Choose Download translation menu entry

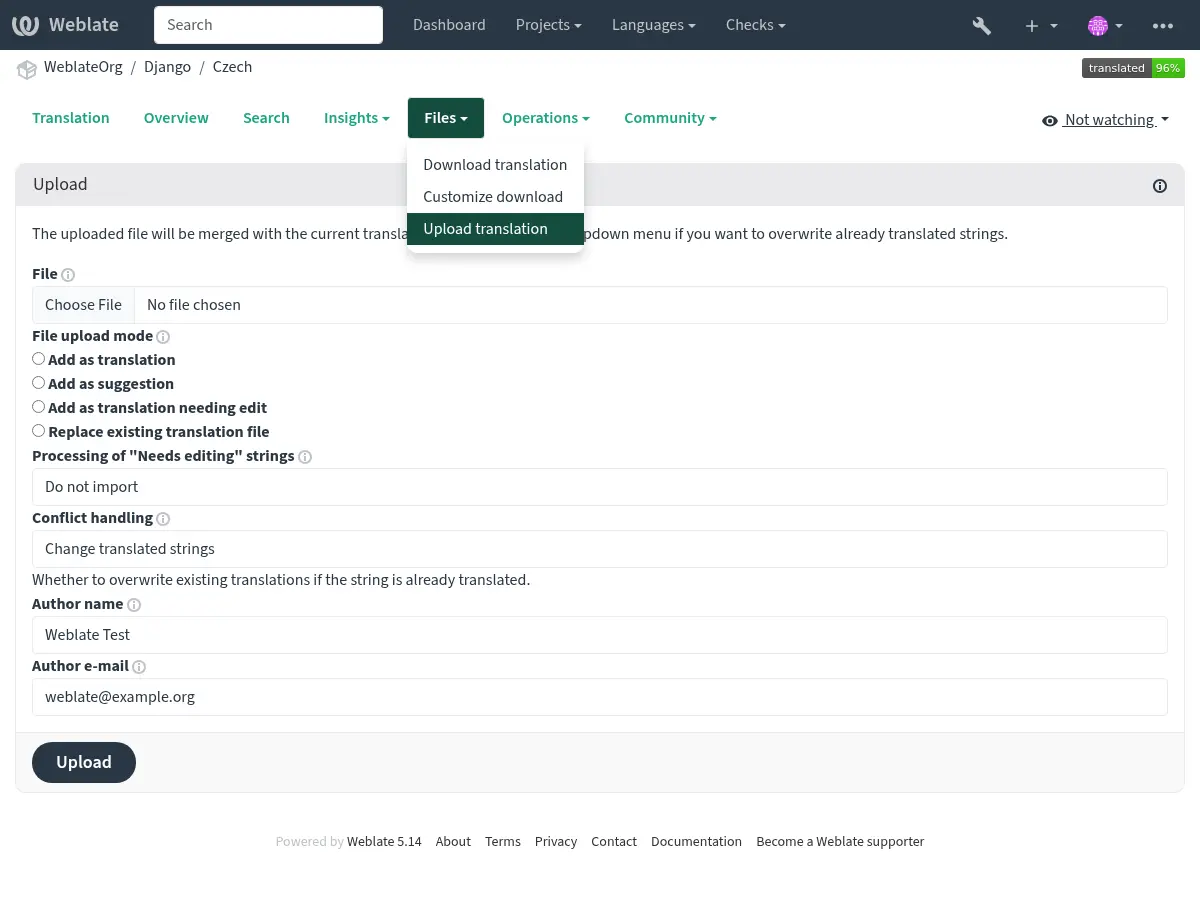495,165
